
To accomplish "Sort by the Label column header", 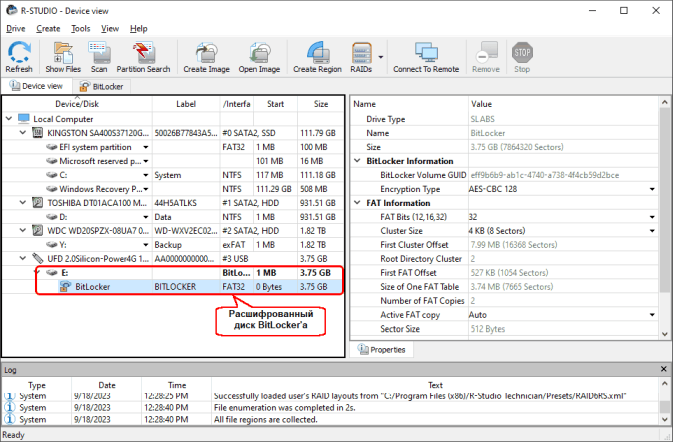I will 186,104.
